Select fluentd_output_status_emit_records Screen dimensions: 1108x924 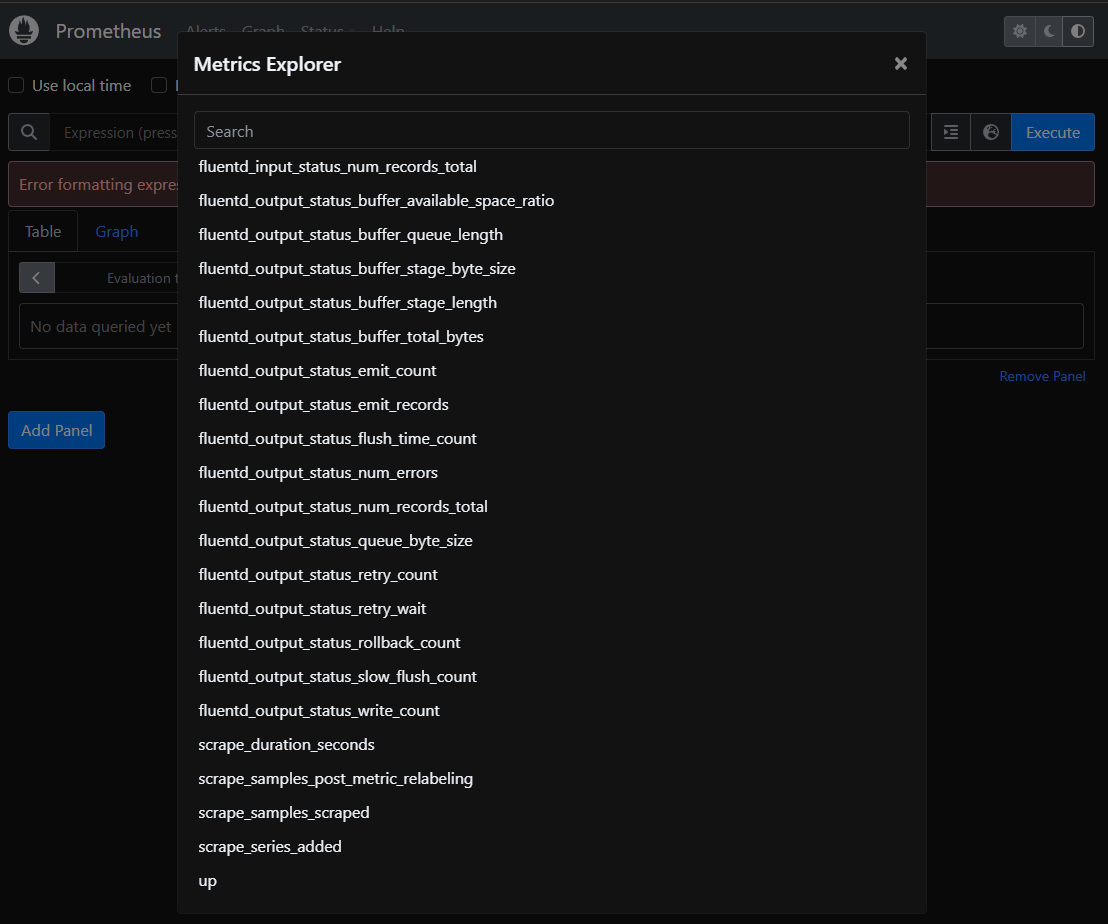[324, 404]
